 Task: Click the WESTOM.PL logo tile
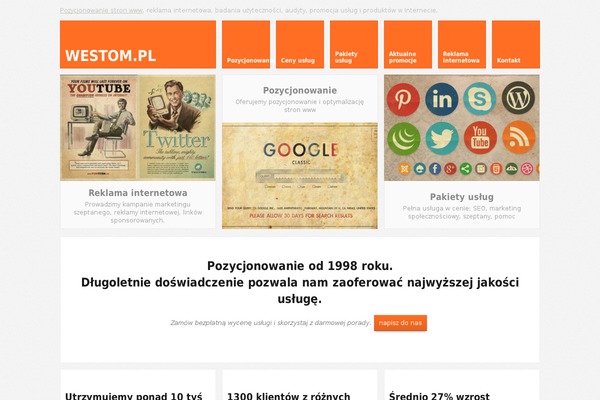(138, 44)
